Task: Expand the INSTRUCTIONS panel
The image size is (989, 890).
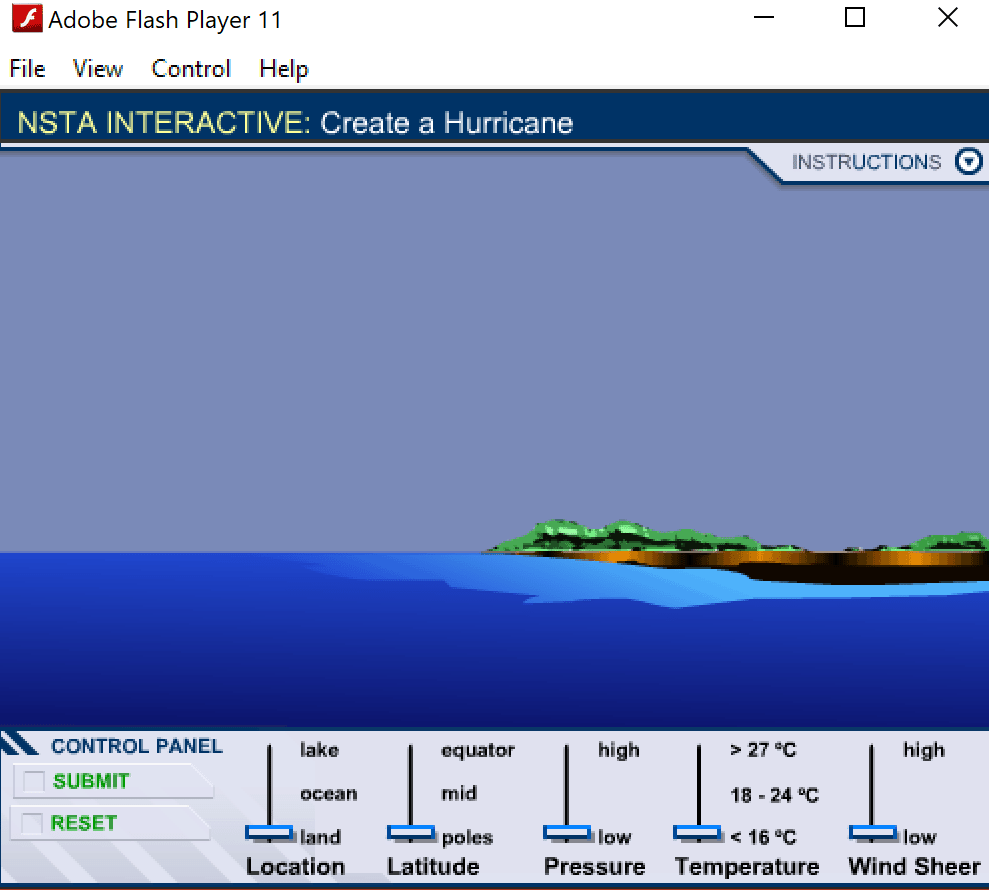Action: [866, 162]
